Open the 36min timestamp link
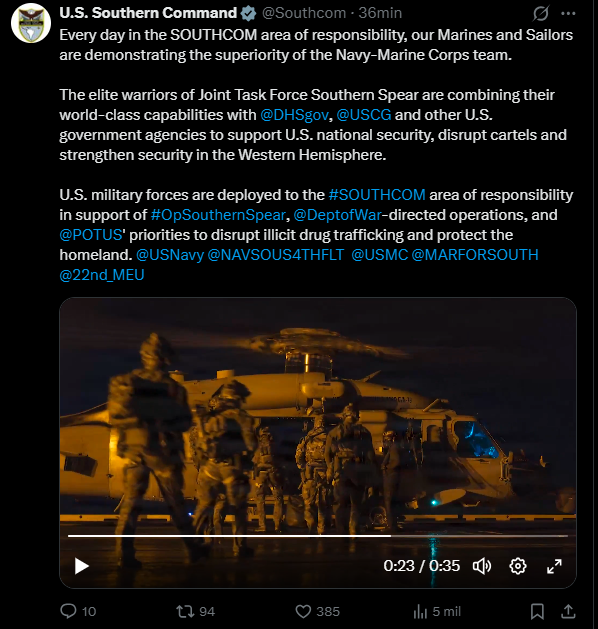The image size is (598, 629). (380, 13)
